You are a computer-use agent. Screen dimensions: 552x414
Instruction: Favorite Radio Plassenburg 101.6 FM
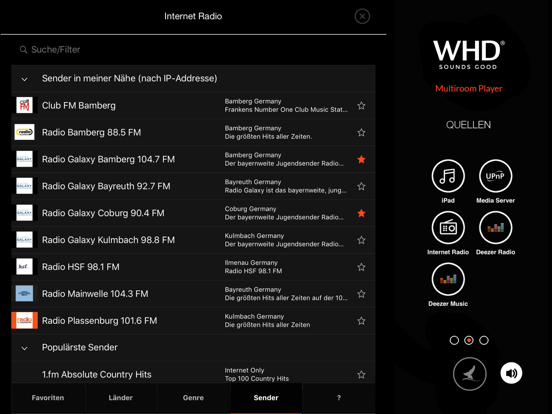tap(361, 321)
